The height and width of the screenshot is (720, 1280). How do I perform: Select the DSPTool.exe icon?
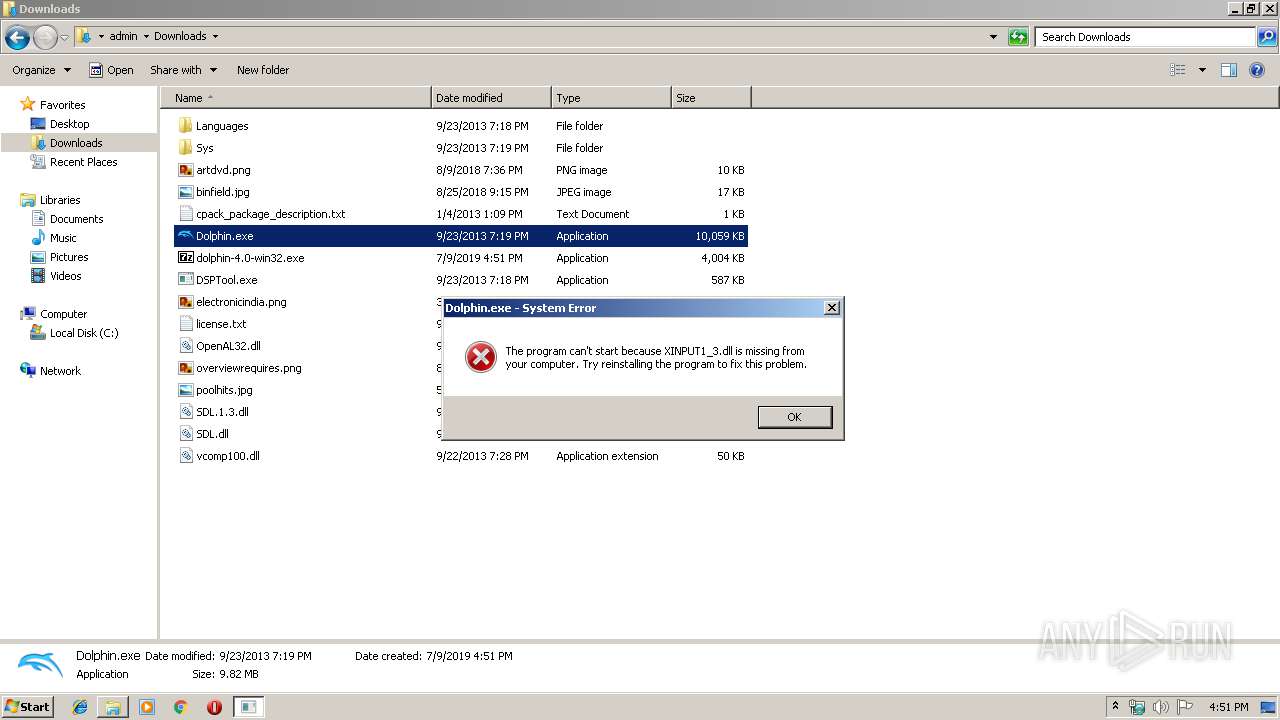pos(185,280)
